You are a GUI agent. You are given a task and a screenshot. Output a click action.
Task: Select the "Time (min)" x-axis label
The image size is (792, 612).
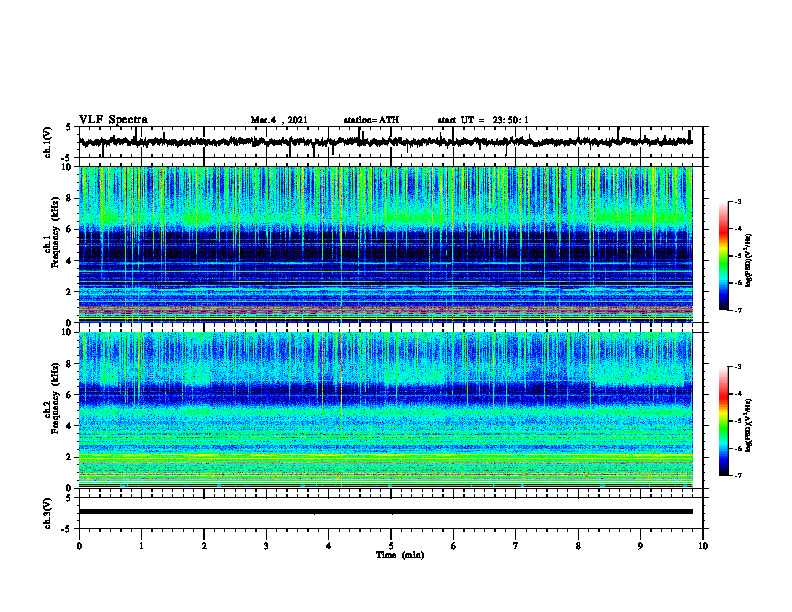[400, 555]
